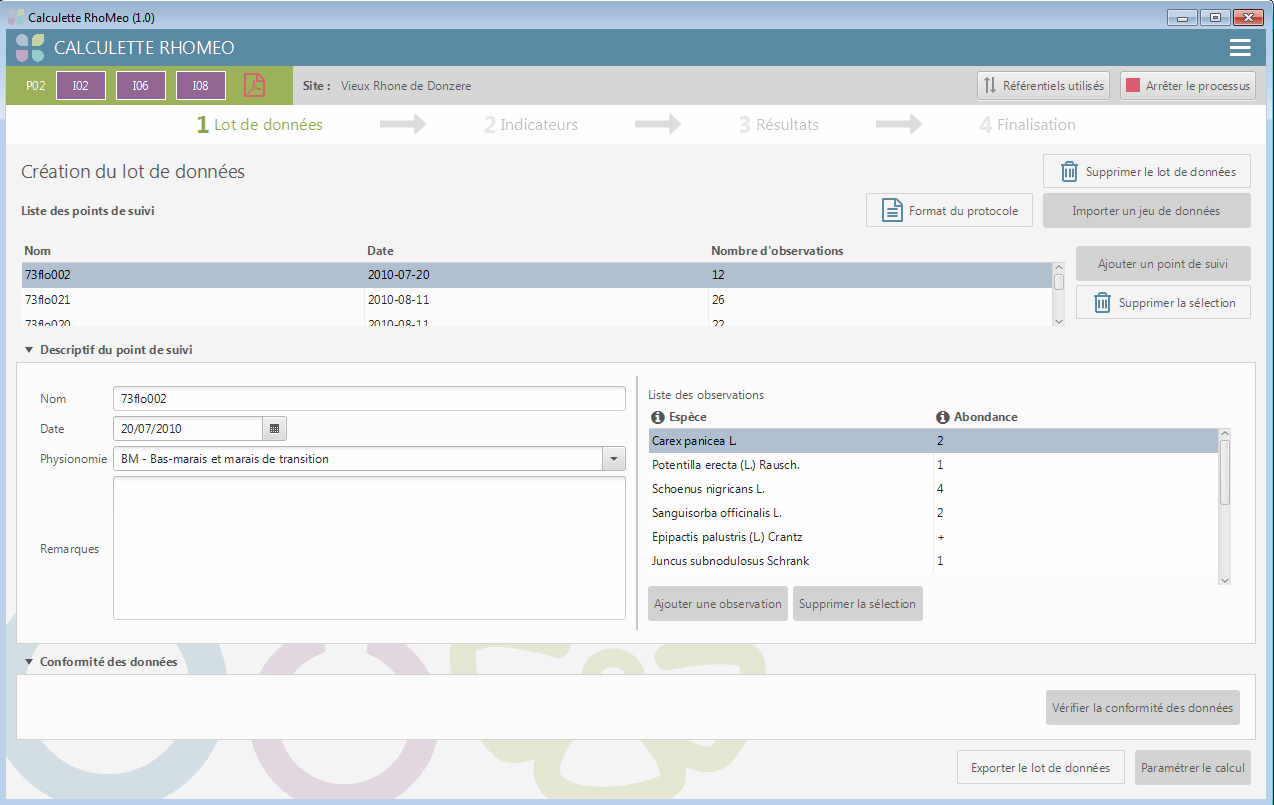The width and height of the screenshot is (1274, 805).
Task: Select Schoenus nigricans L. observation
Action: 933,489
